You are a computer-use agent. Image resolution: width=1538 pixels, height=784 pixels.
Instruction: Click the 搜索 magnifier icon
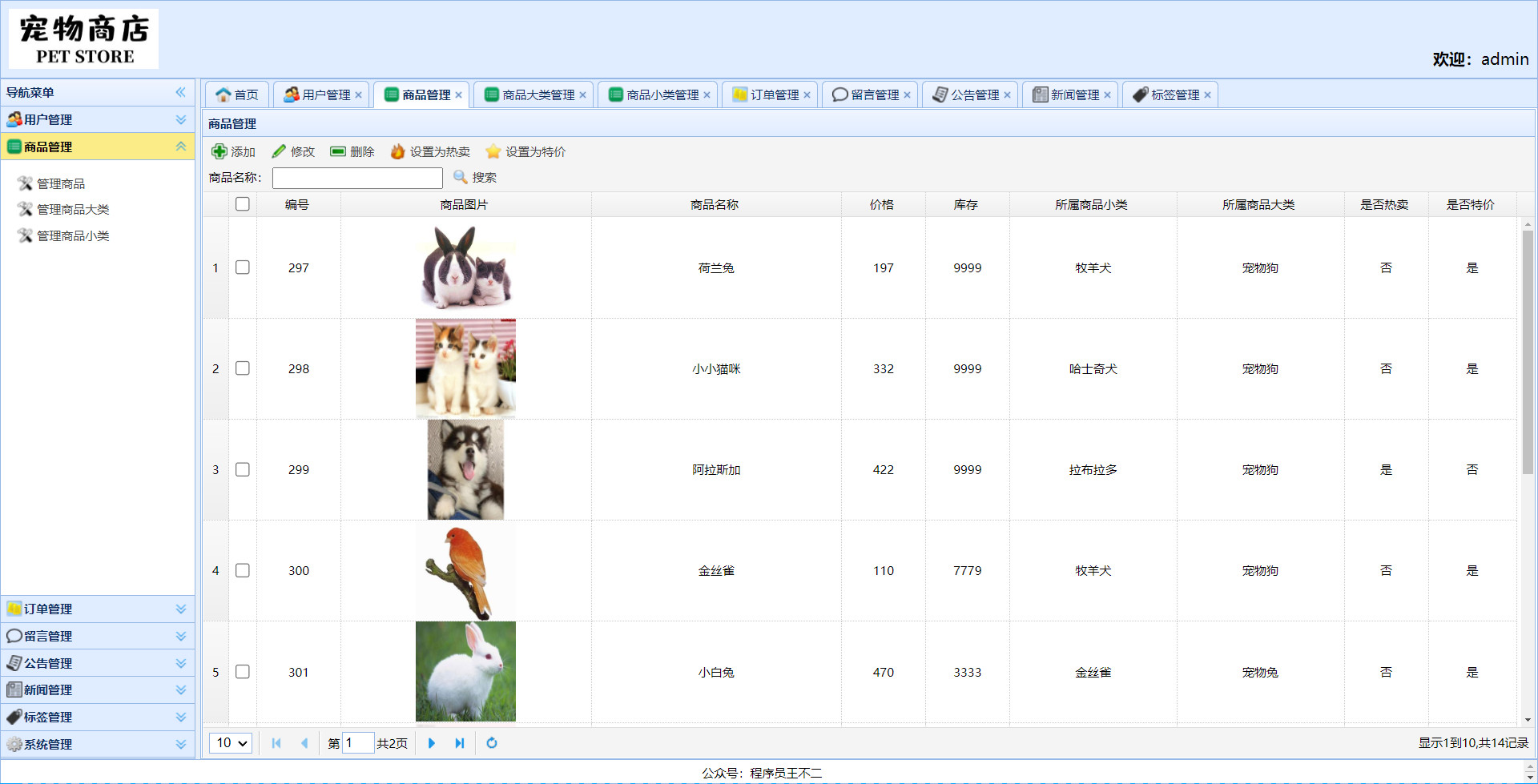[x=461, y=177]
